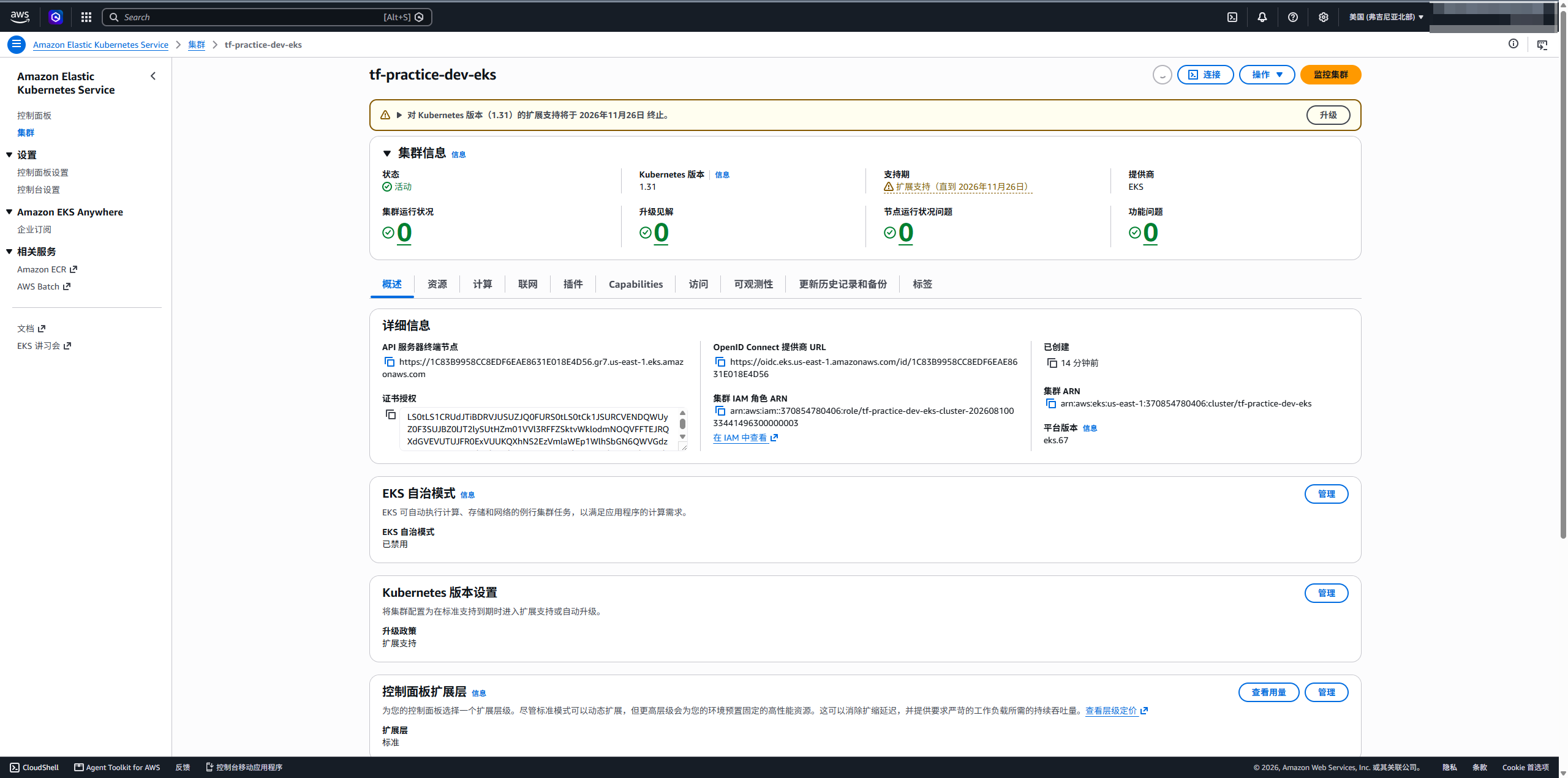Switch to the 访问 tab
1568x778 pixels.
(x=698, y=284)
